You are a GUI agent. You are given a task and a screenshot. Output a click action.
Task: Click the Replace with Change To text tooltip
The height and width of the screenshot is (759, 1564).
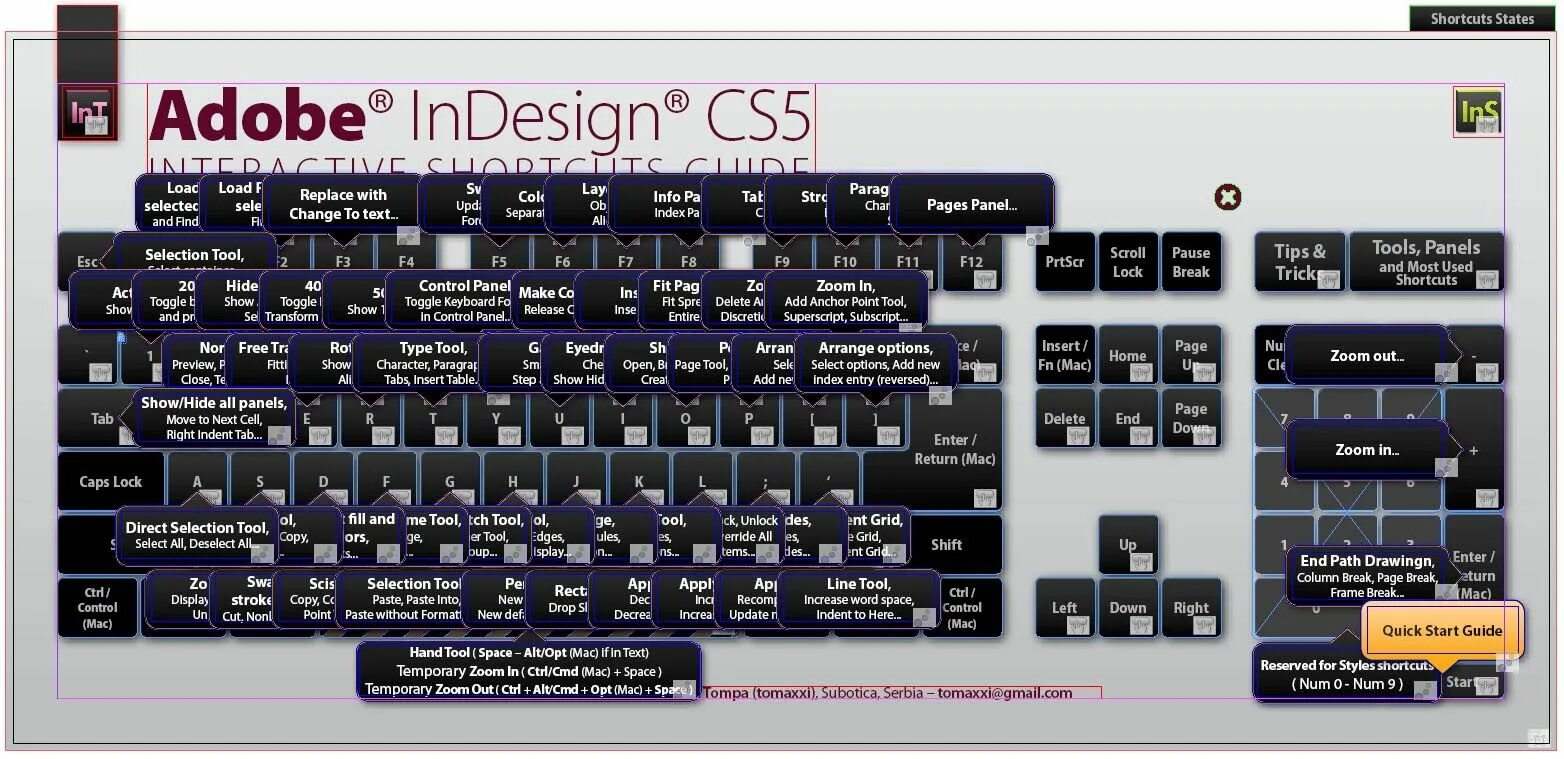(x=344, y=204)
